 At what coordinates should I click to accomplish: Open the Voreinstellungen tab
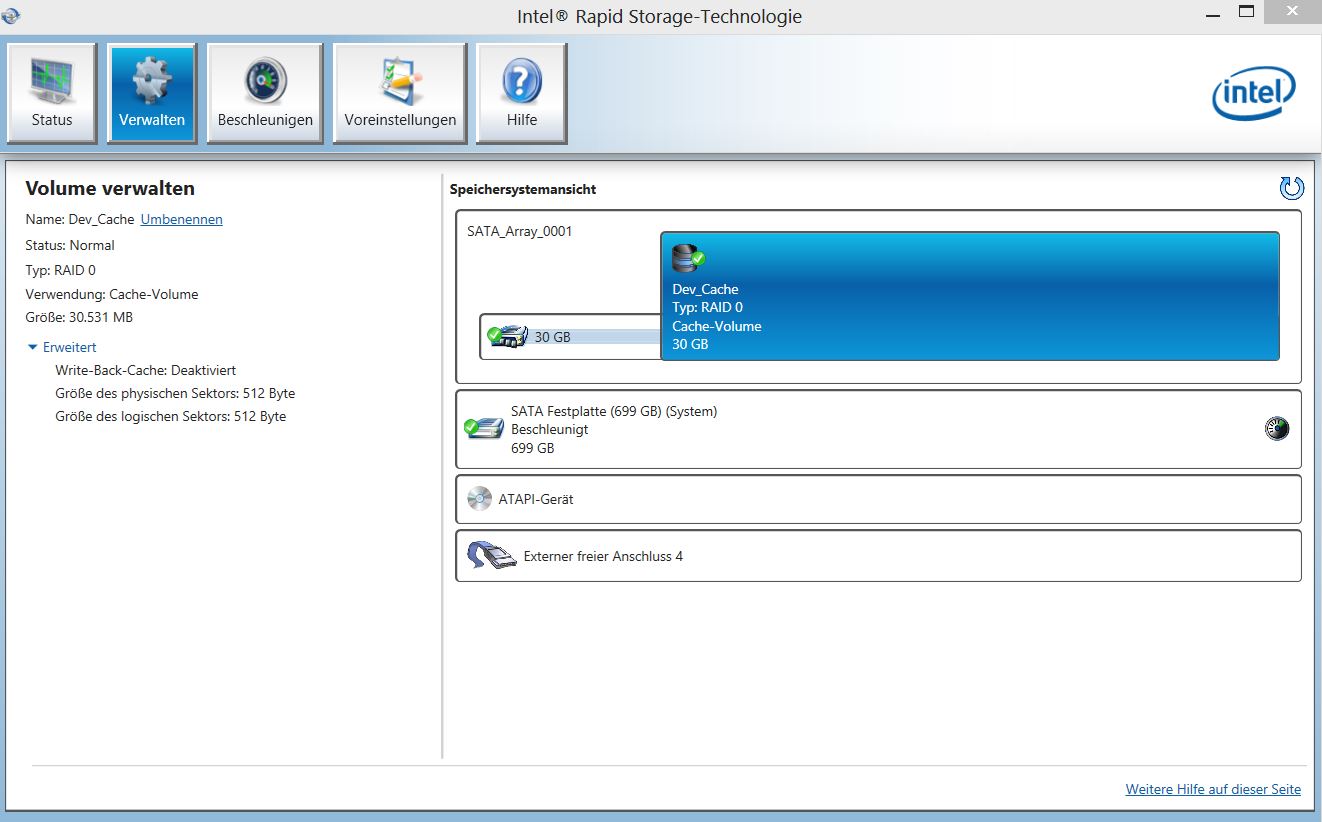pyautogui.click(x=400, y=94)
